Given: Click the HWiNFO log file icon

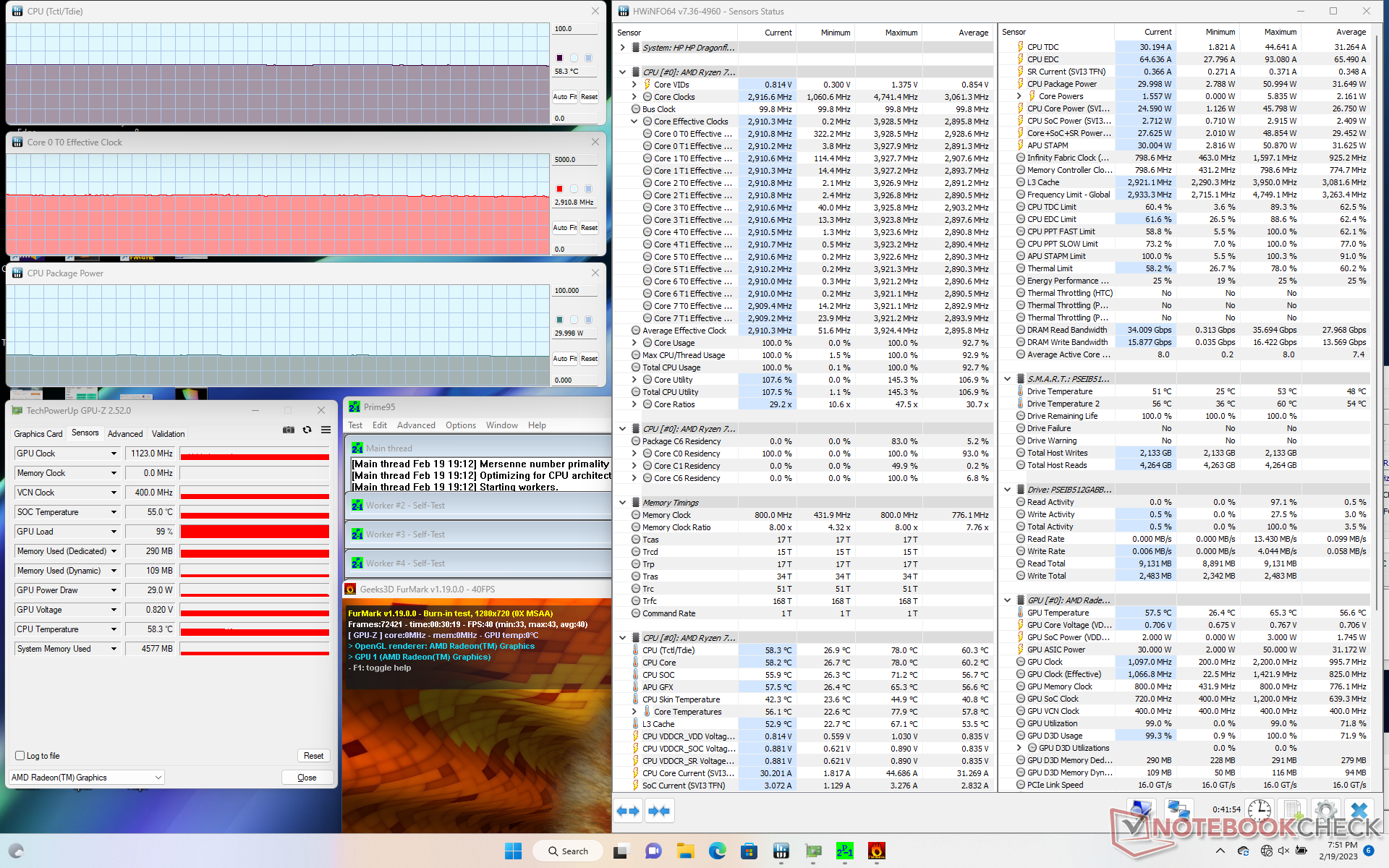Looking at the screenshot, I should point(1294,810).
